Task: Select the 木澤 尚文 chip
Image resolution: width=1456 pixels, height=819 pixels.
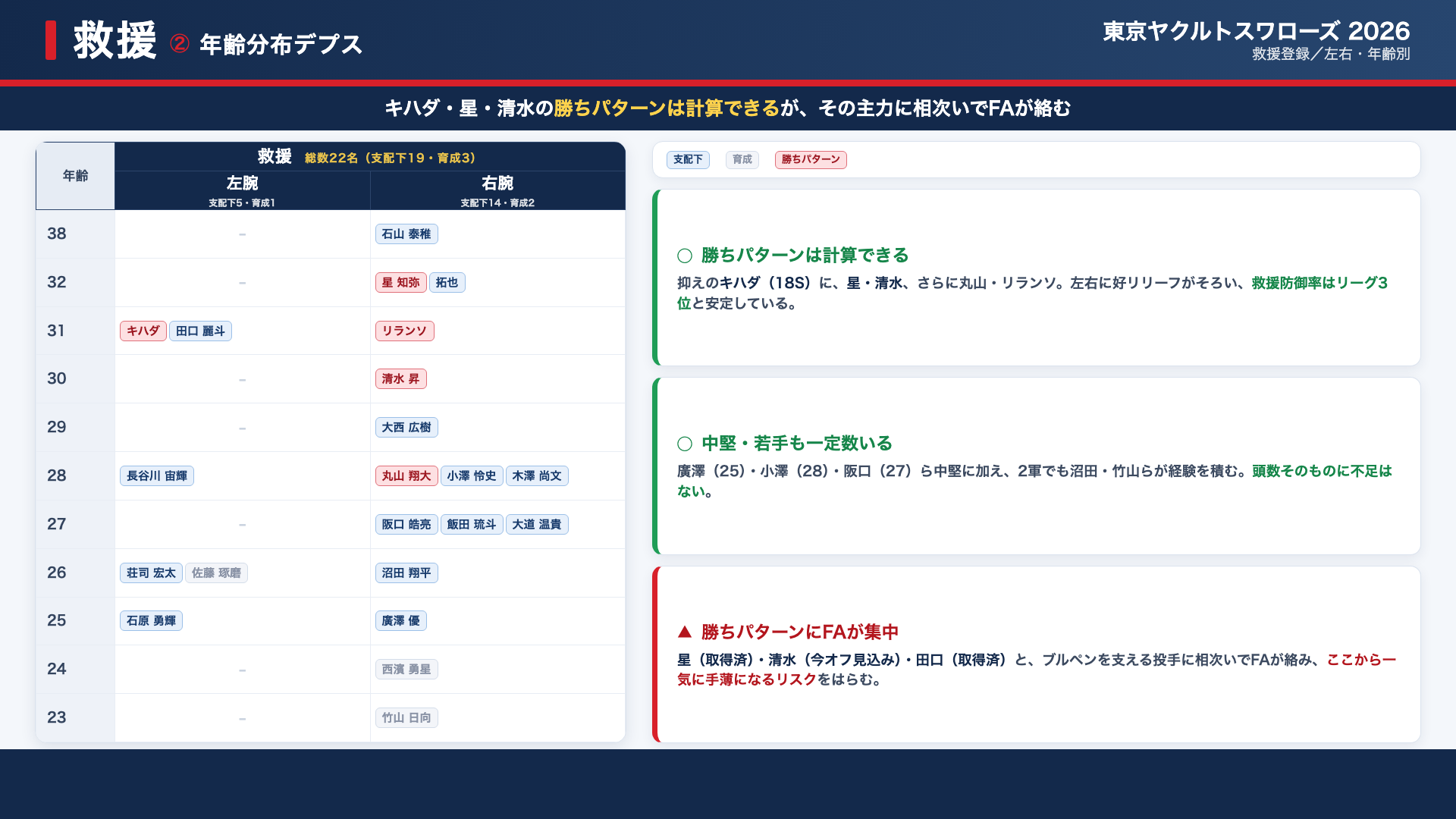Action: click(x=537, y=476)
